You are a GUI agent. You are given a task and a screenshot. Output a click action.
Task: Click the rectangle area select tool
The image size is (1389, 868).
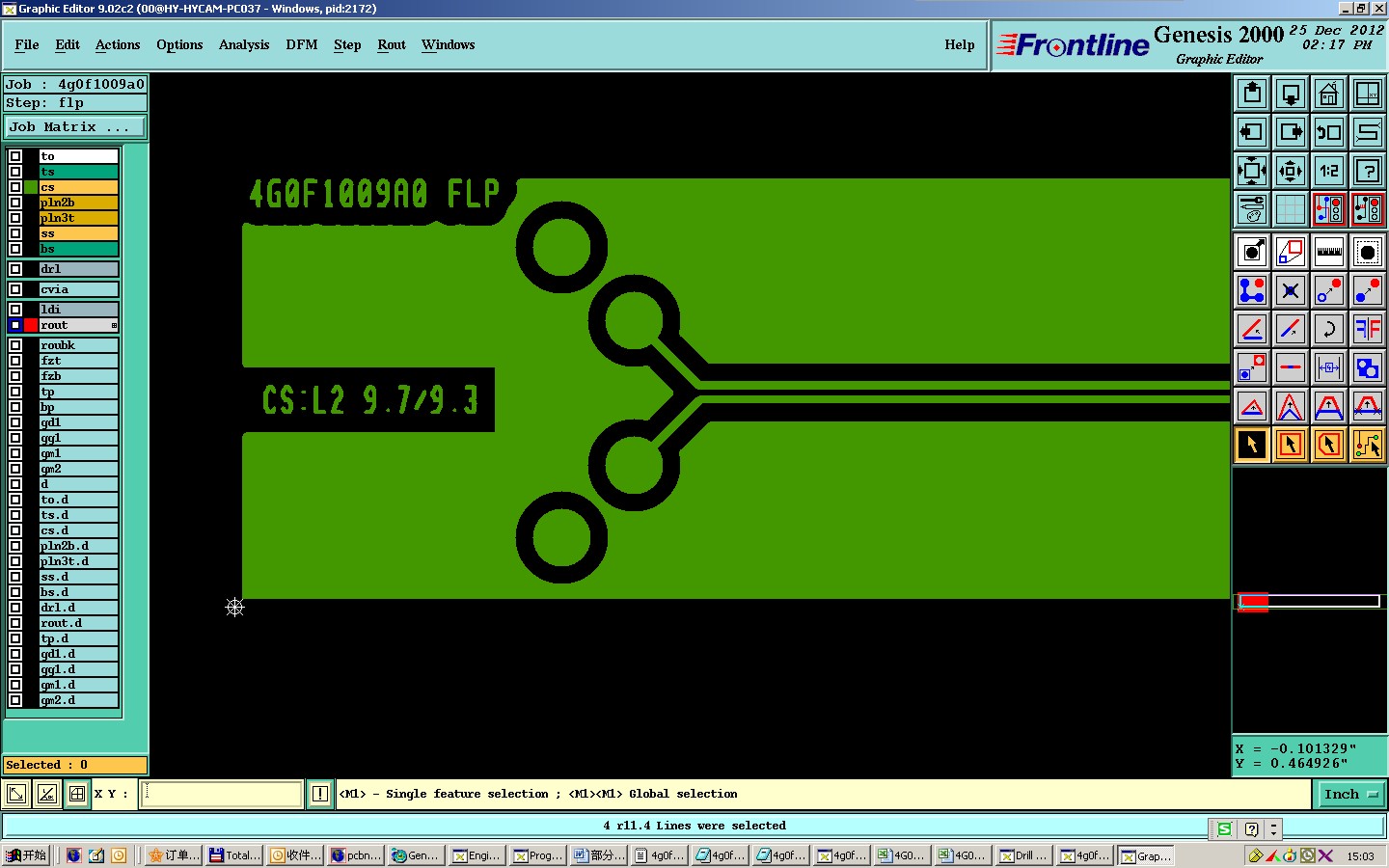[1291, 445]
